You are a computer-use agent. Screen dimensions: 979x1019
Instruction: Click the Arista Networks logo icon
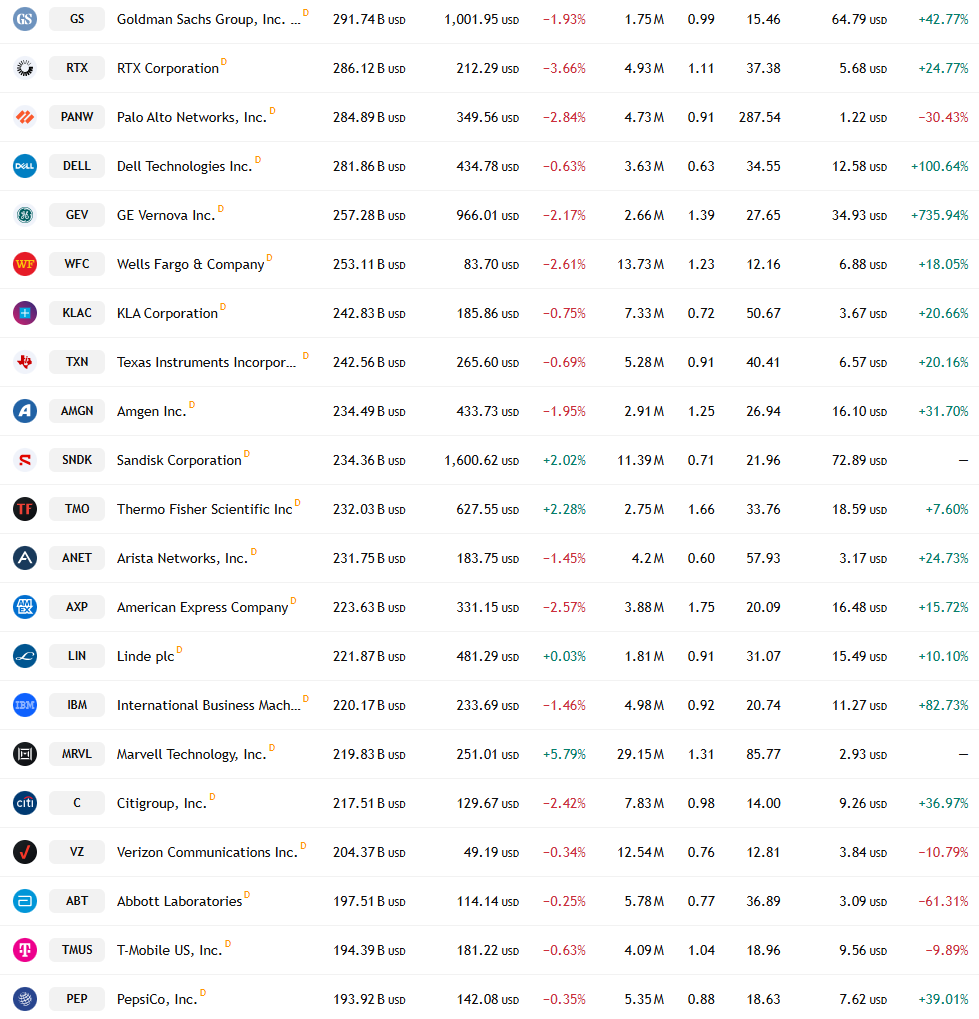pyautogui.click(x=25, y=558)
